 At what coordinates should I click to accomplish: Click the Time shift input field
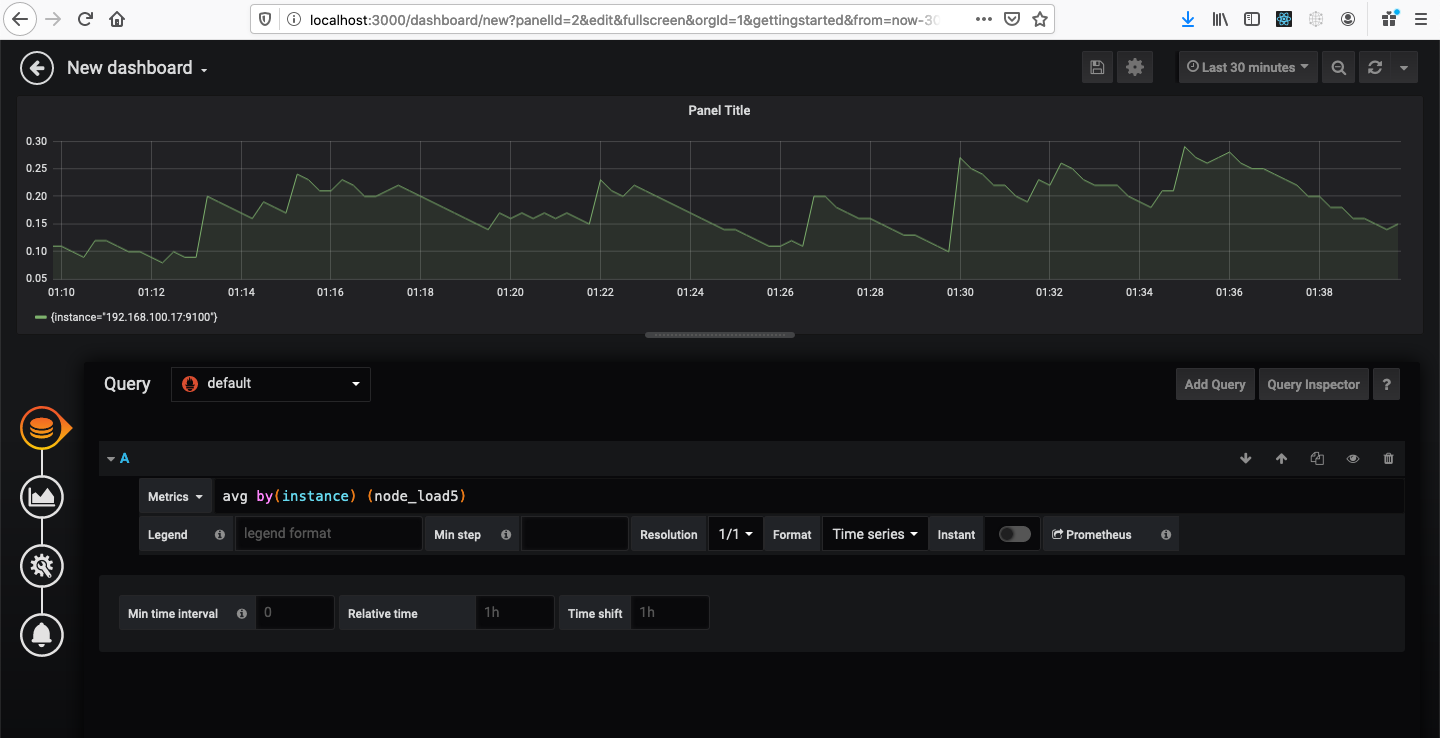(670, 612)
